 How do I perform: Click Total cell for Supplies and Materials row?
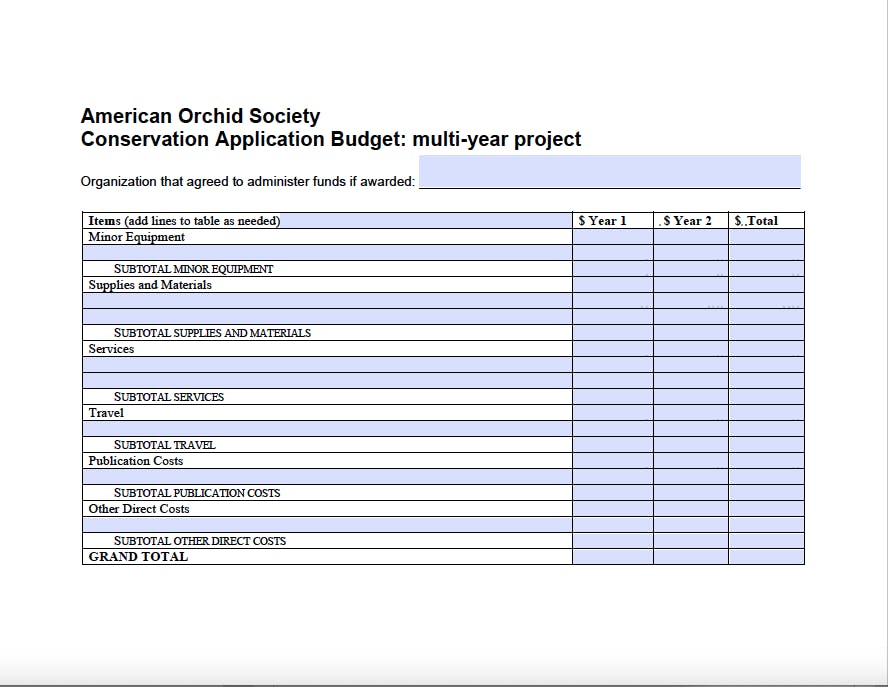click(x=767, y=285)
